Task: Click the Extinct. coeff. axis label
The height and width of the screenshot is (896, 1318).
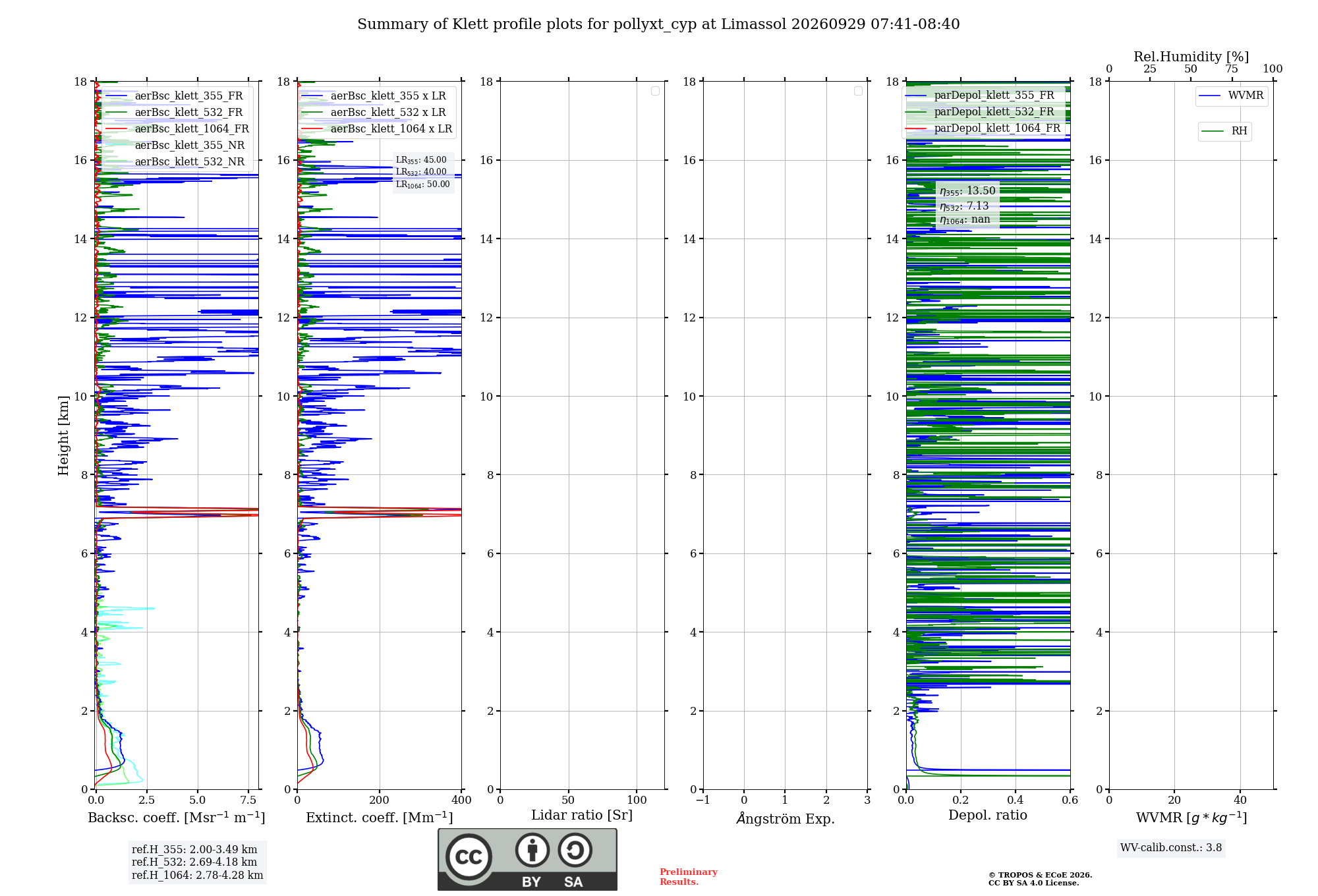Action: (x=380, y=818)
